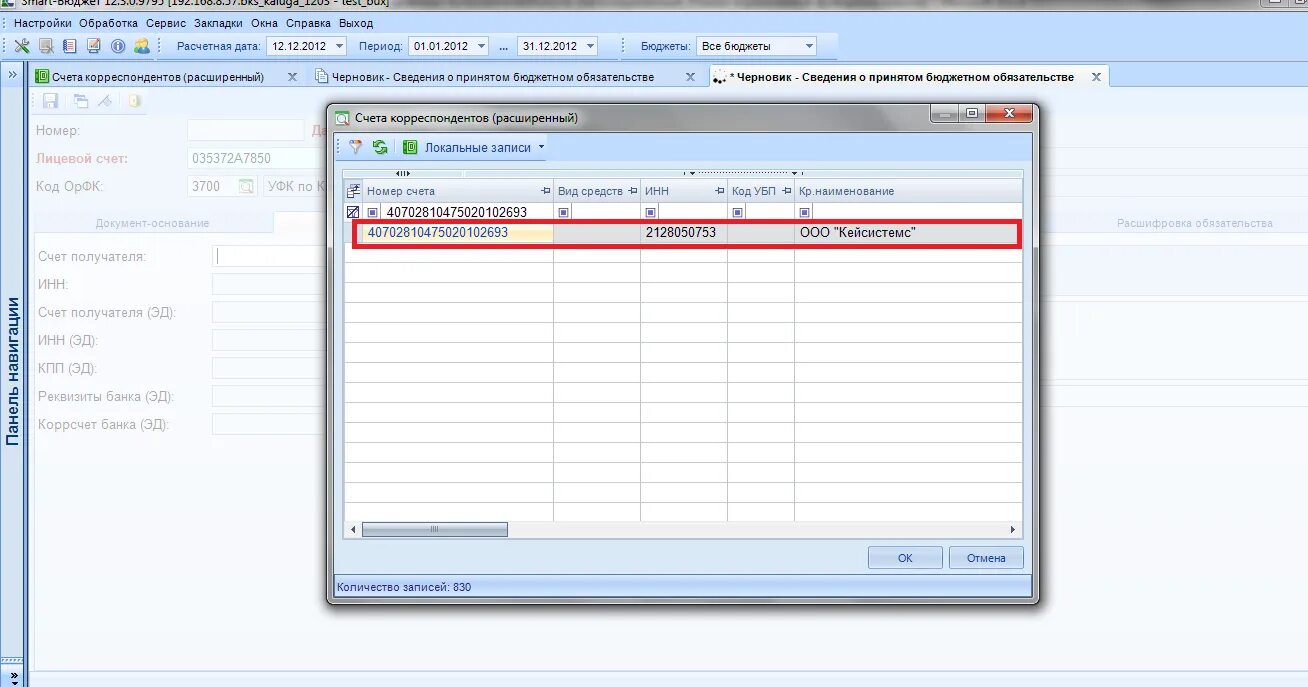Close the starred * Черновик tab
This screenshot has height=687, width=1308.
tap(1096, 77)
